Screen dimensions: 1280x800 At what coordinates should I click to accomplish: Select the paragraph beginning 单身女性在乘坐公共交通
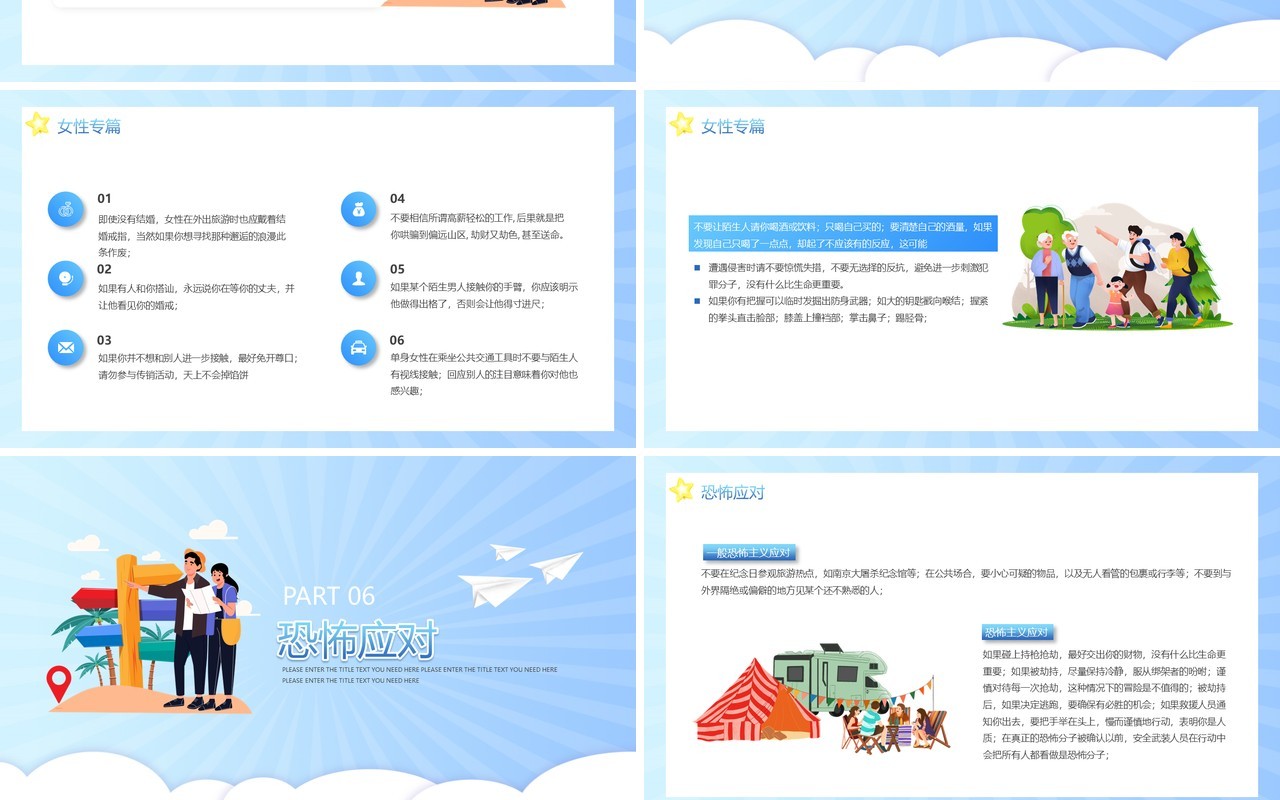tap(484, 374)
